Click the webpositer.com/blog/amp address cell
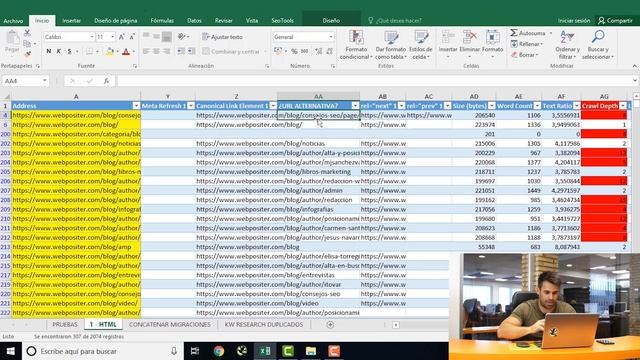 pyautogui.click(x=76, y=247)
